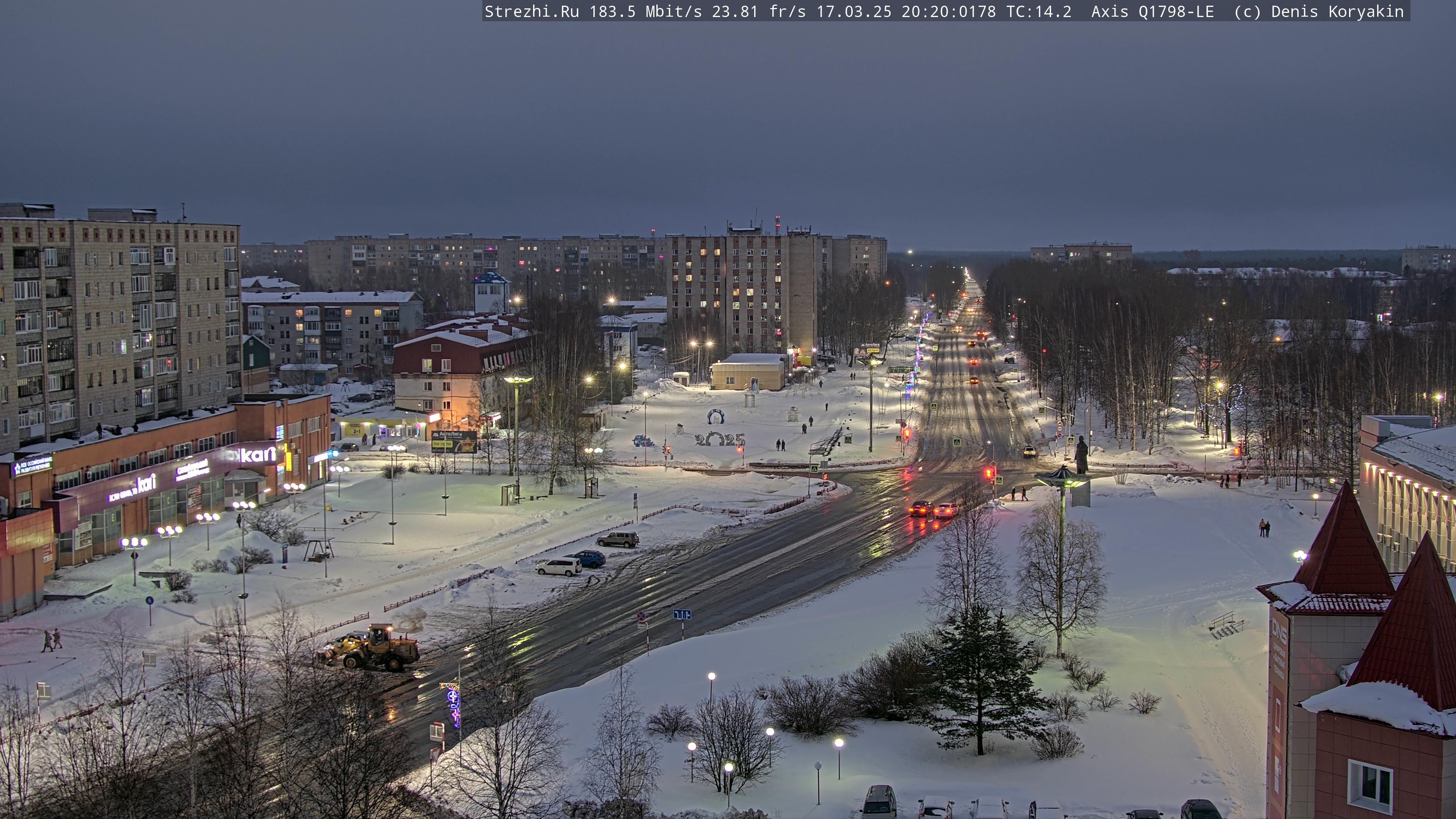The height and width of the screenshot is (819, 1456).
Task: Click the Axis Q1798-LE camera model text
Action: click(1153, 11)
